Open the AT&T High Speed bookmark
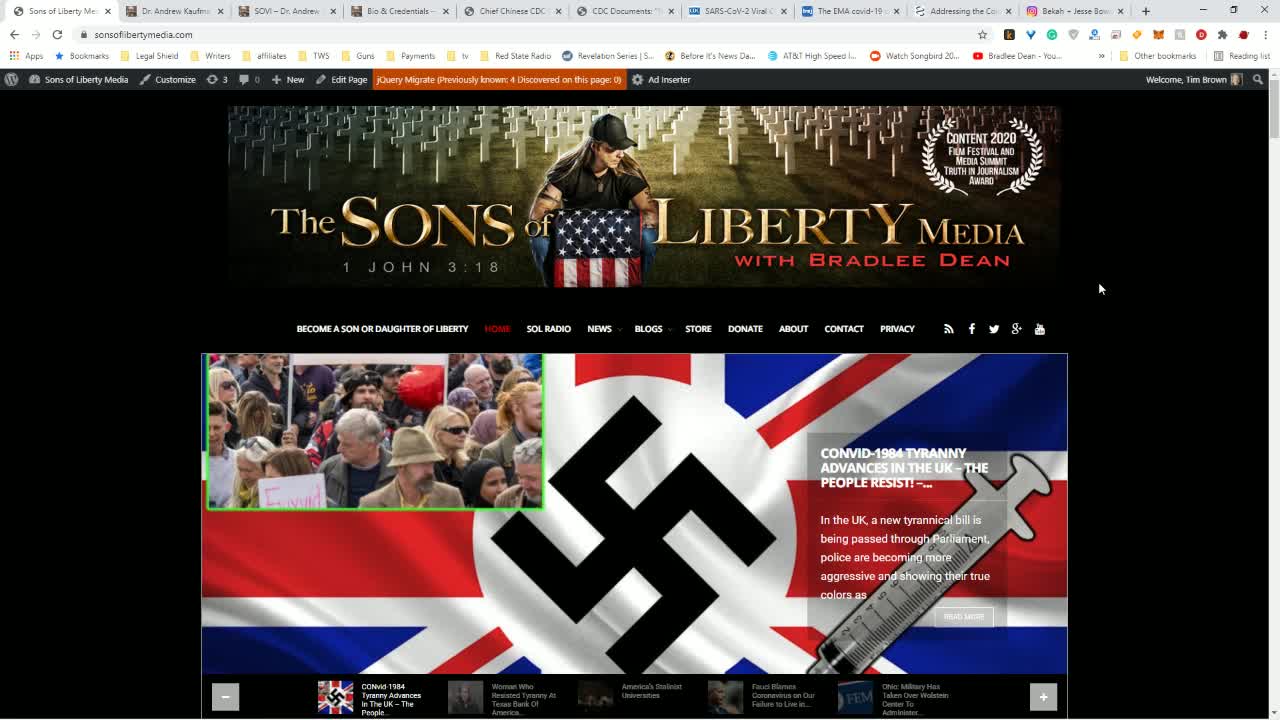The width and height of the screenshot is (1280, 720). click(812, 56)
